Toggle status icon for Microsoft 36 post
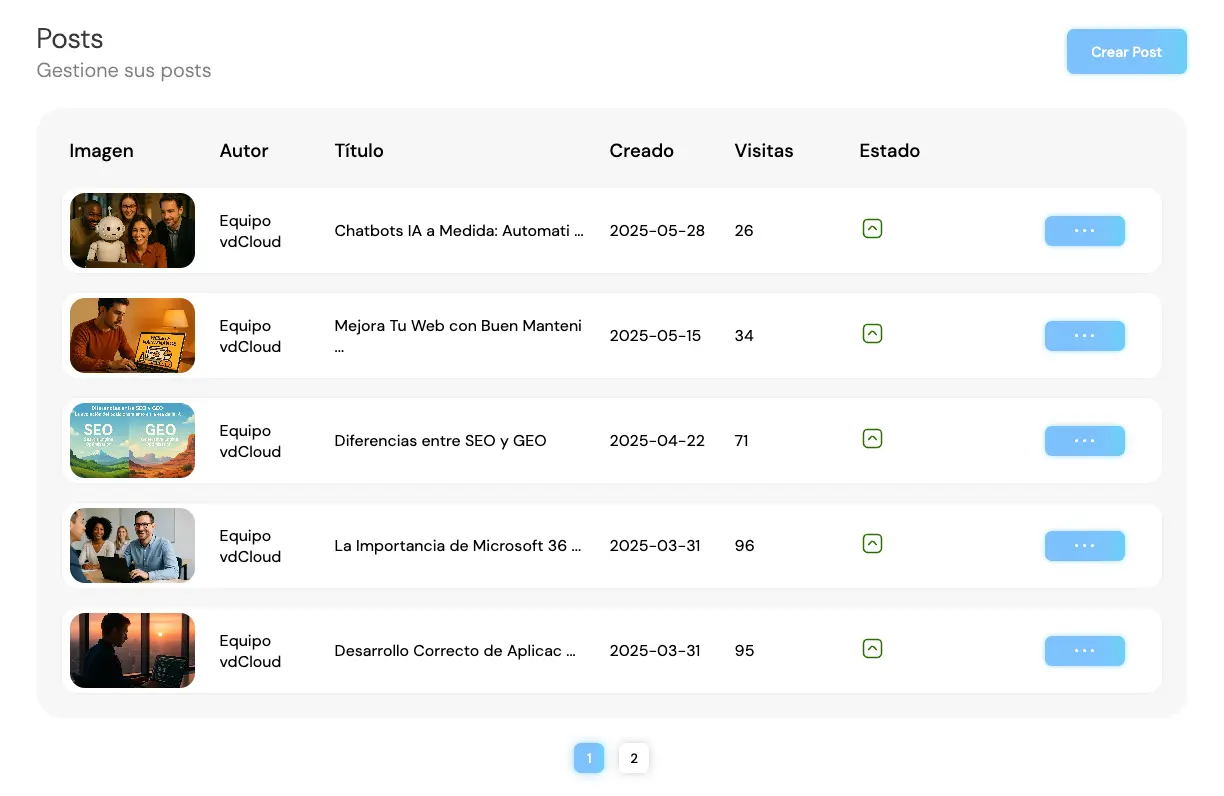The image size is (1224, 796). click(872, 544)
